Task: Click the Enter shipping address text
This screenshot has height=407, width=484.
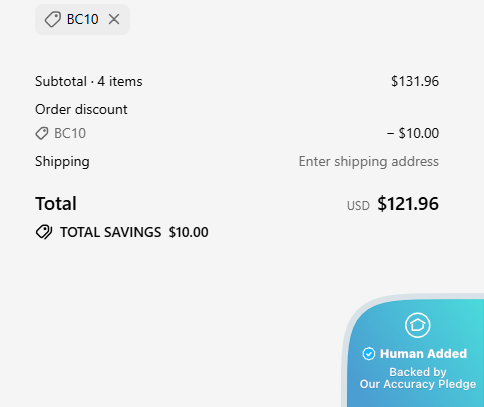Action: [x=369, y=161]
